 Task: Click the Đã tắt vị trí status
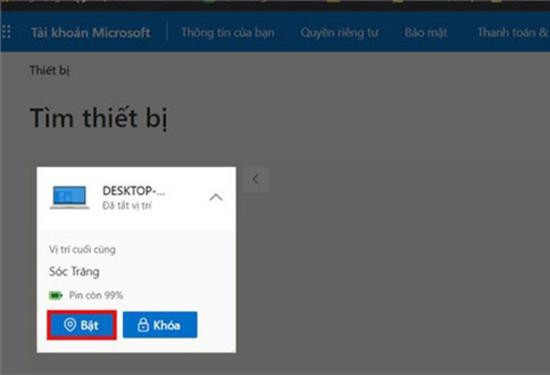pyautogui.click(x=127, y=205)
